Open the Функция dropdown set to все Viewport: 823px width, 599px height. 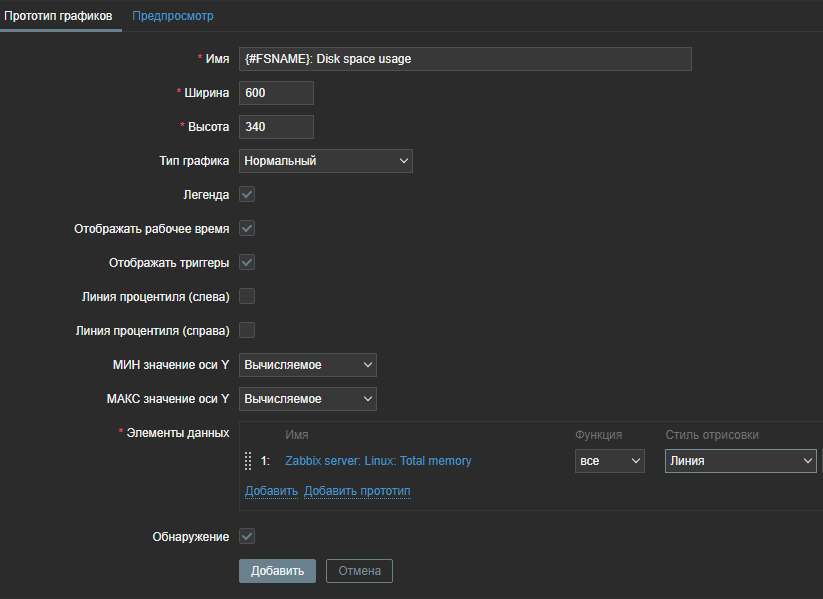609,461
